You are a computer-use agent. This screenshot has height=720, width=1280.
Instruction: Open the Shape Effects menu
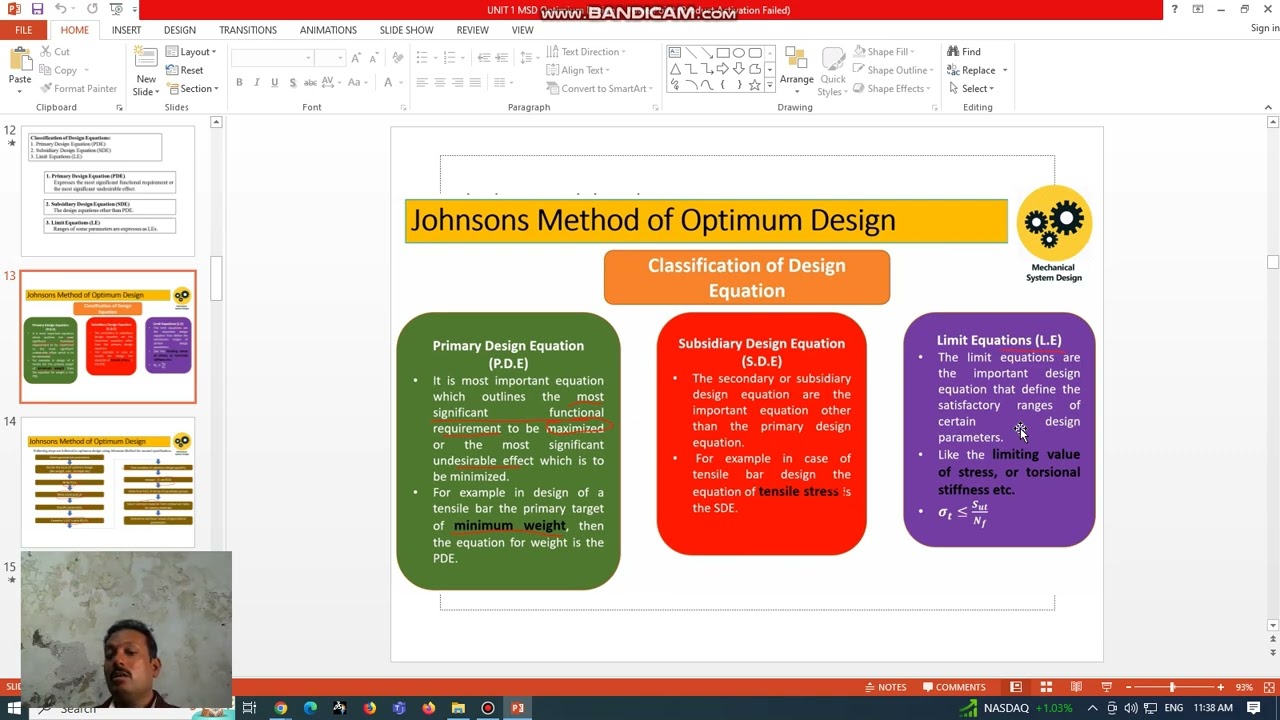(x=893, y=88)
